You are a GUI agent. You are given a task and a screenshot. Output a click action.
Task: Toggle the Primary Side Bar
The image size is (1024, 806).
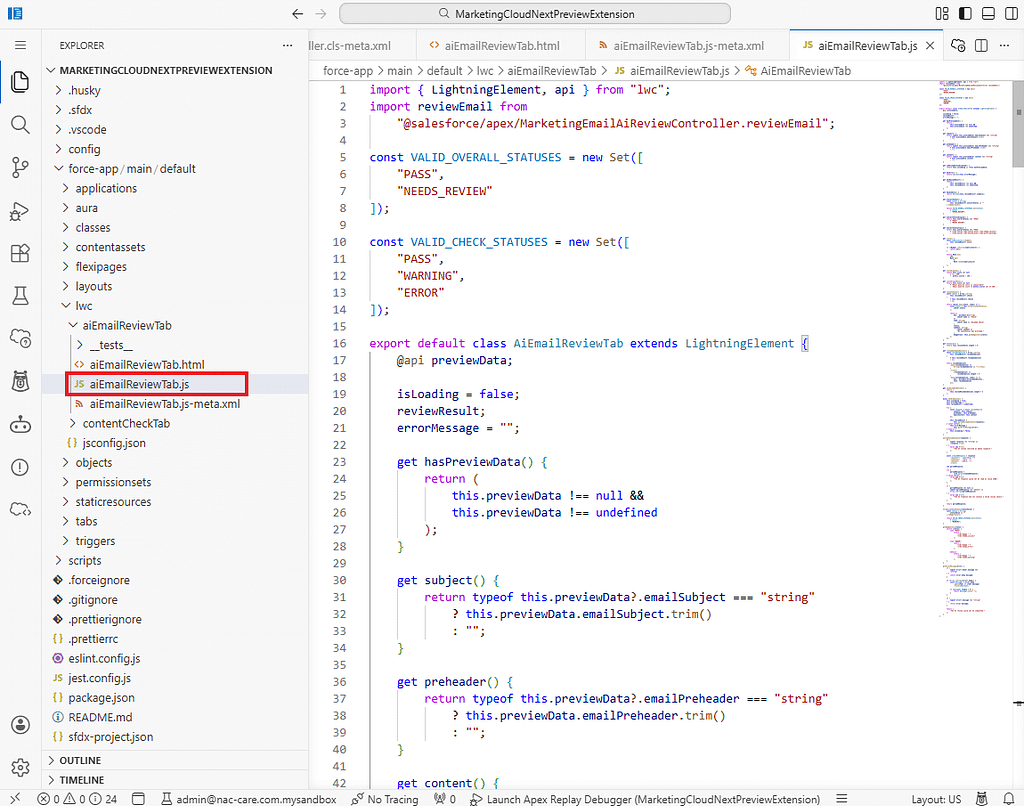pyautogui.click(x=965, y=14)
